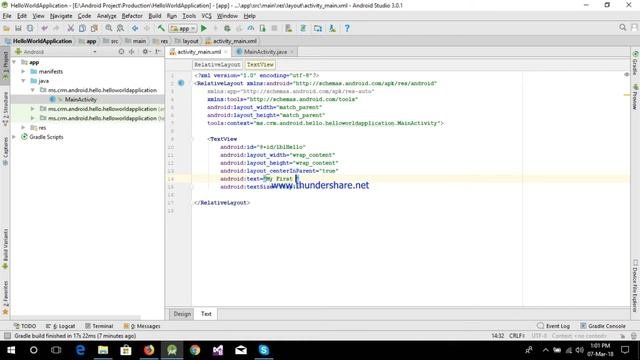This screenshot has width=640, height=360.
Task: Toggle the Device File Explorer panel
Action: click(635, 286)
